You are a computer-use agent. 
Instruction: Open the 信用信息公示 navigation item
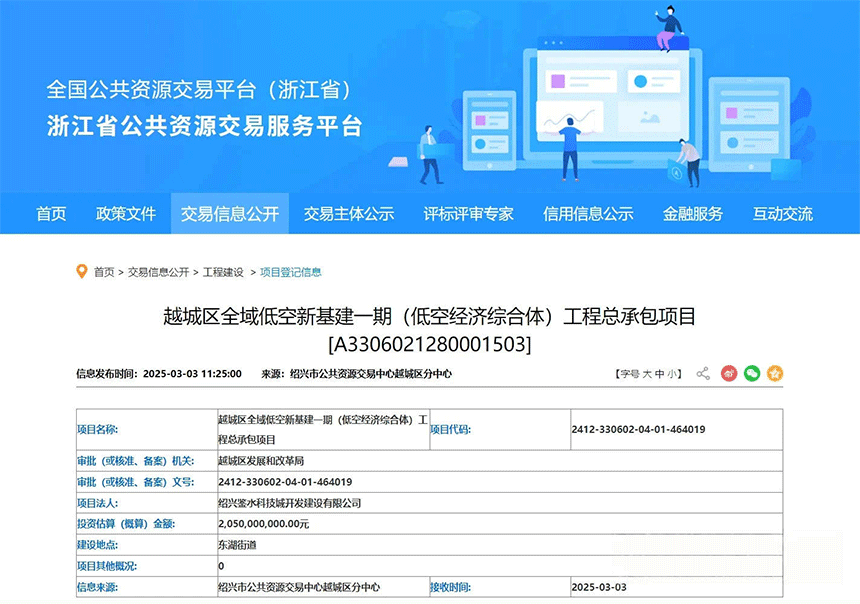[588, 214]
